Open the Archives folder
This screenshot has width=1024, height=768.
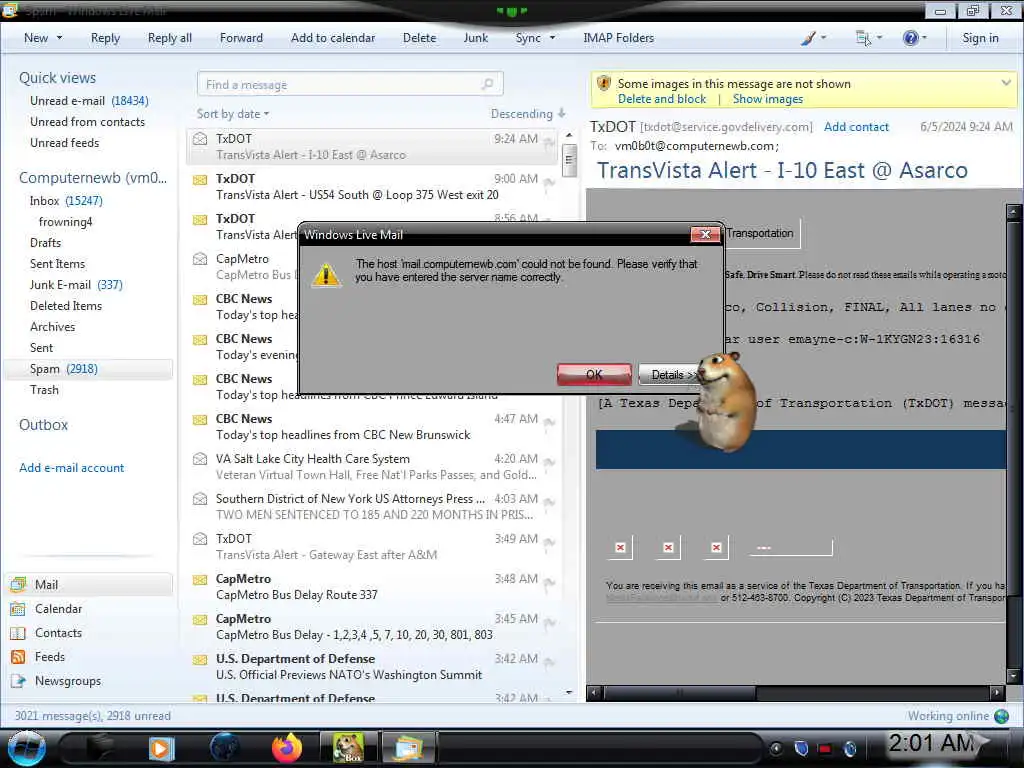52,326
